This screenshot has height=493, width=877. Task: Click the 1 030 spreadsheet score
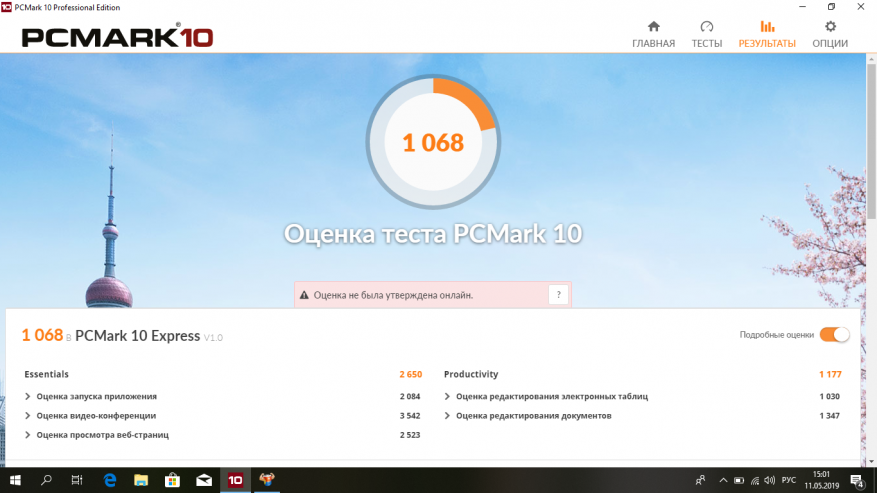pos(829,396)
